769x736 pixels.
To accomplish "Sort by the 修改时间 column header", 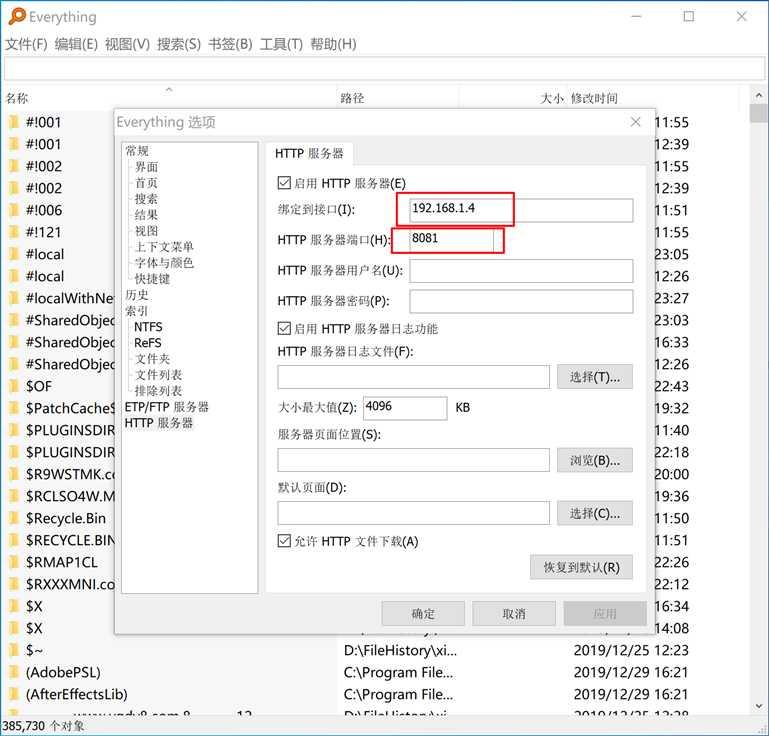I will click(594, 99).
